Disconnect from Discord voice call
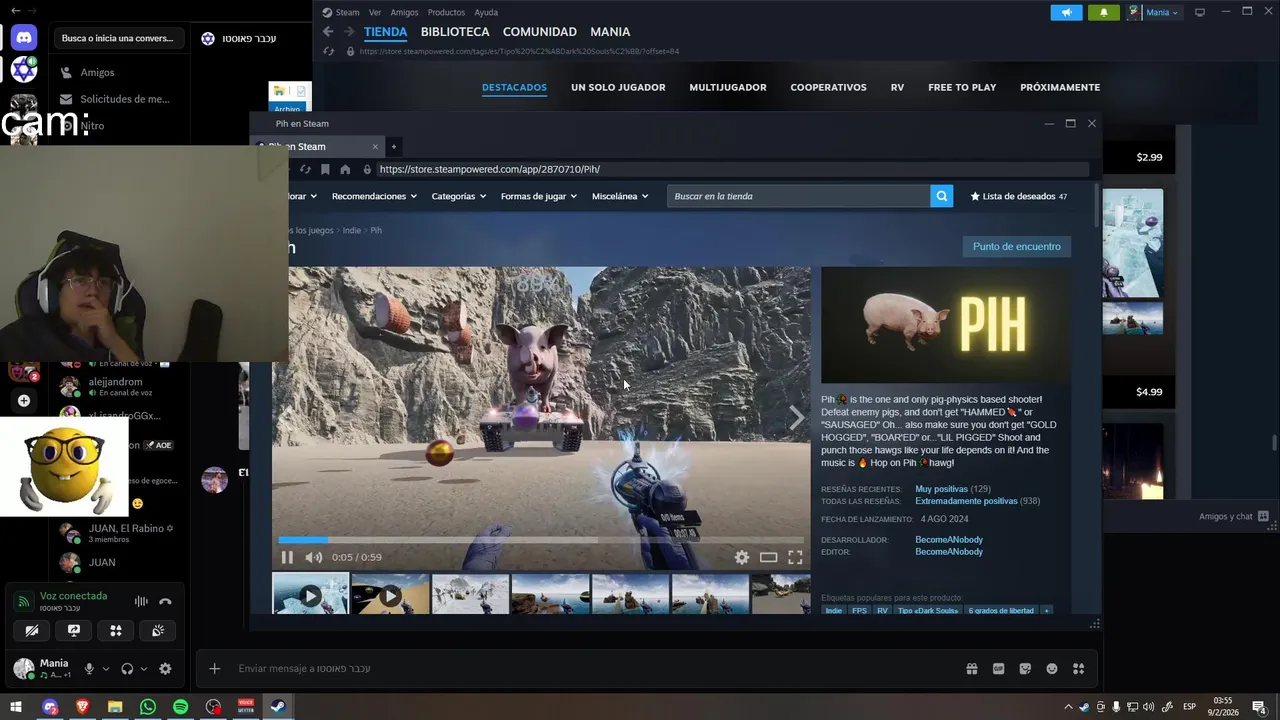This screenshot has height=720, width=1280. pos(165,601)
